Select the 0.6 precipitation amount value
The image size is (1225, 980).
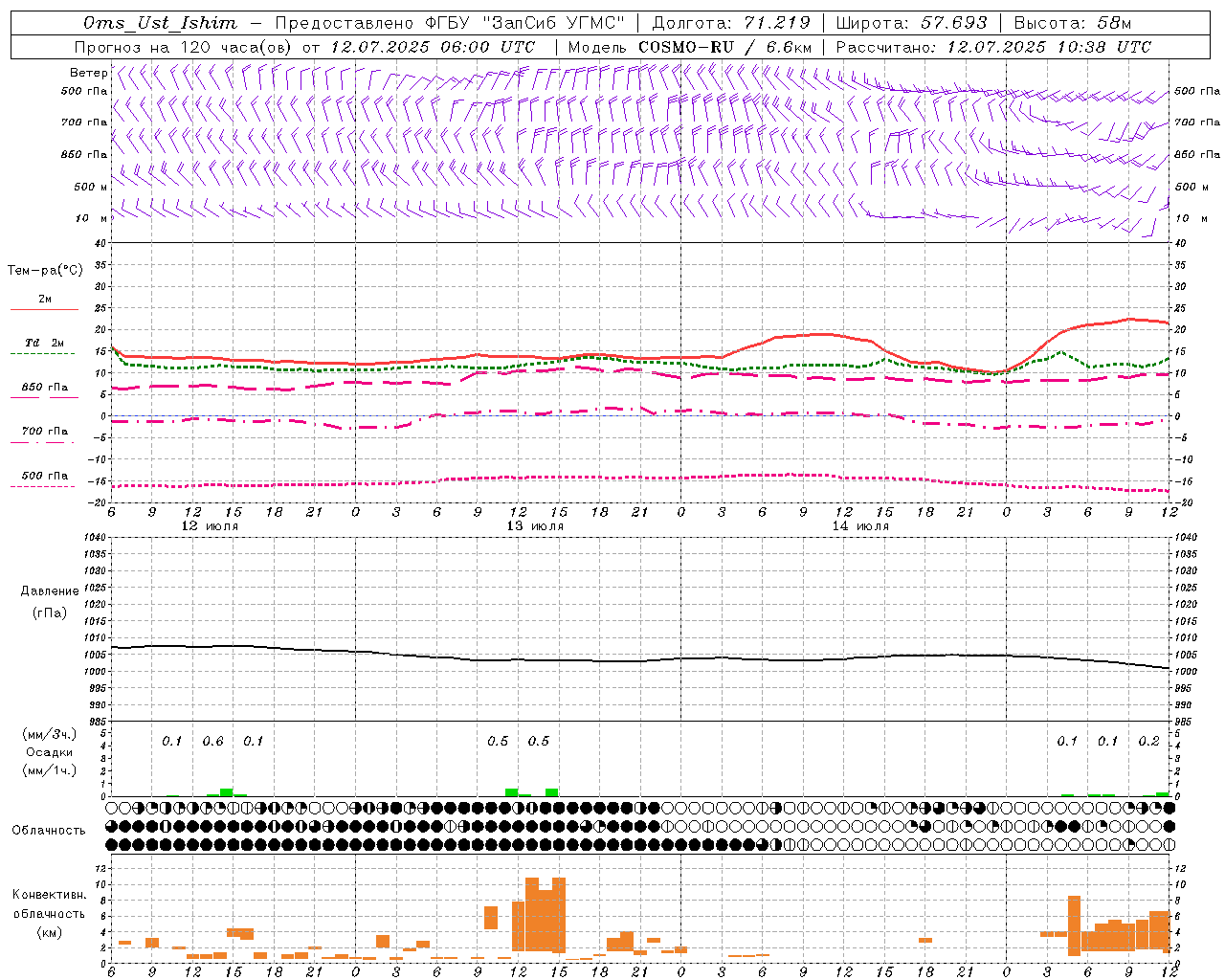click(212, 742)
